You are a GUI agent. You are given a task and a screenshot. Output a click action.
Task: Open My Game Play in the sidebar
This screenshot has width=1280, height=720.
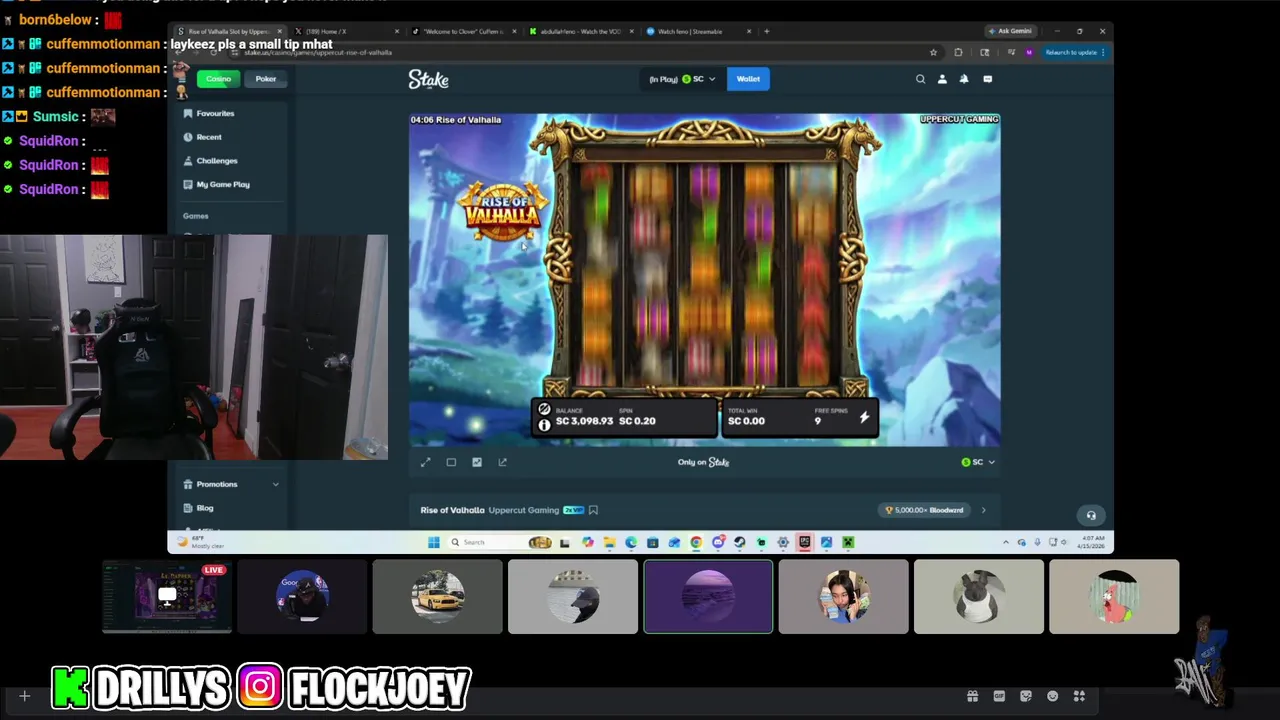point(217,184)
